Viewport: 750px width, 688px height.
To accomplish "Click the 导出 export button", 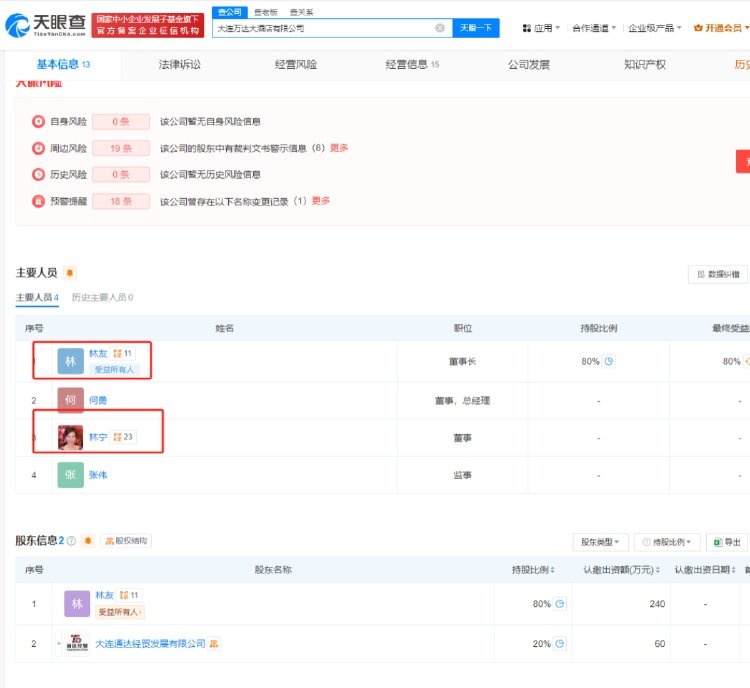I will coord(727,542).
